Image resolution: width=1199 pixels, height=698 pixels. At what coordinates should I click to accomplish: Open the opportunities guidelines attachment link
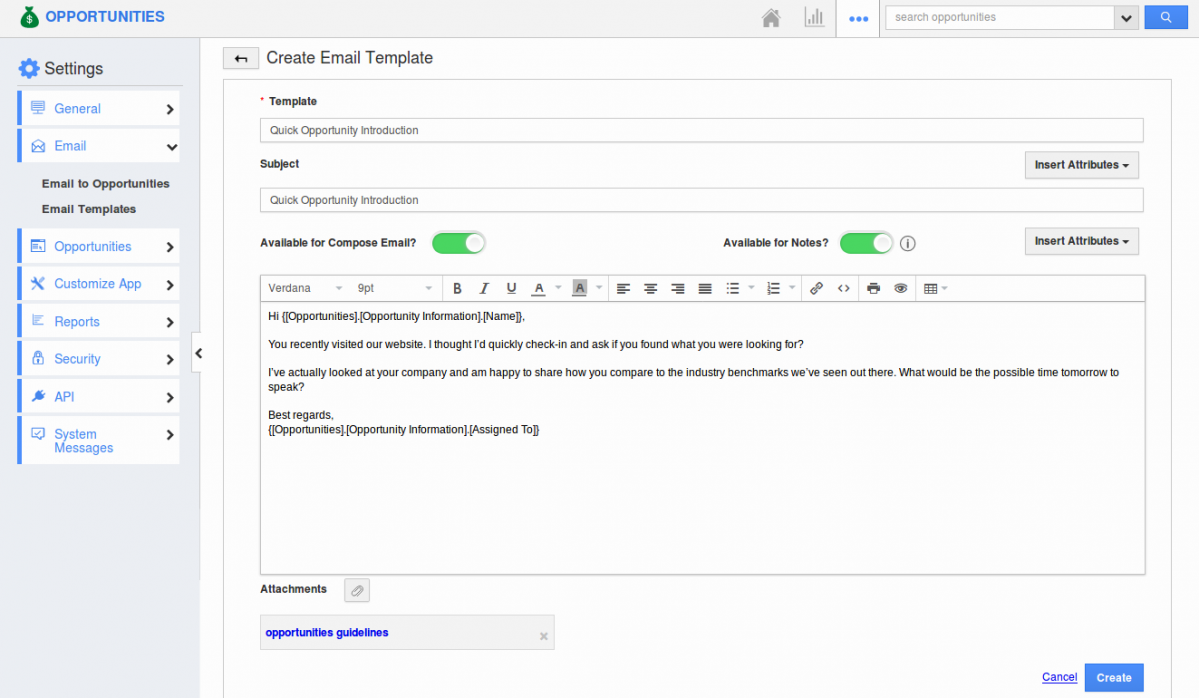coord(327,632)
